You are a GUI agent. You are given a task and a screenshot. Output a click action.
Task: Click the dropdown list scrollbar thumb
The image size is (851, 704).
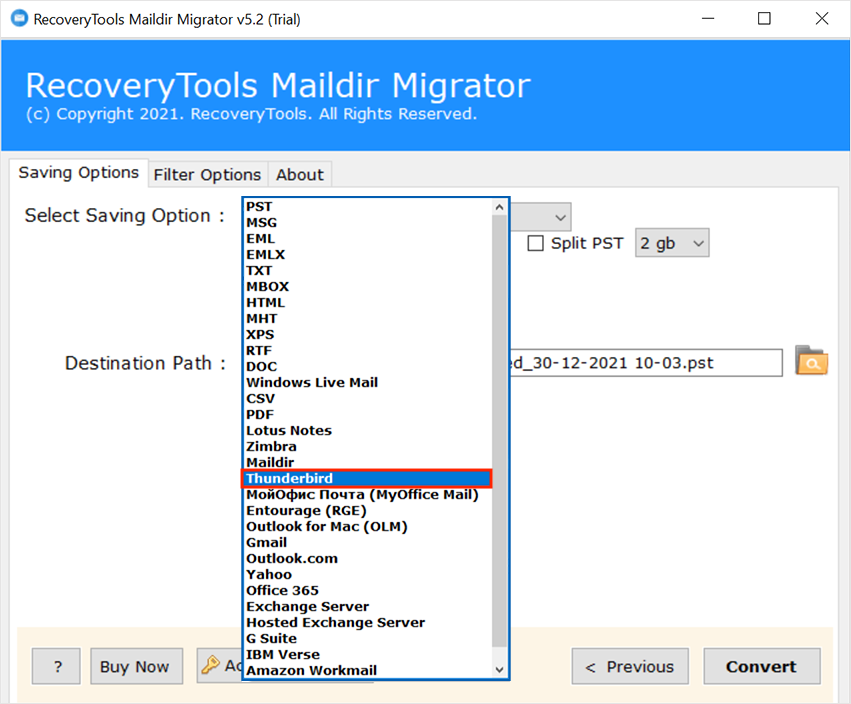tap(499, 430)
